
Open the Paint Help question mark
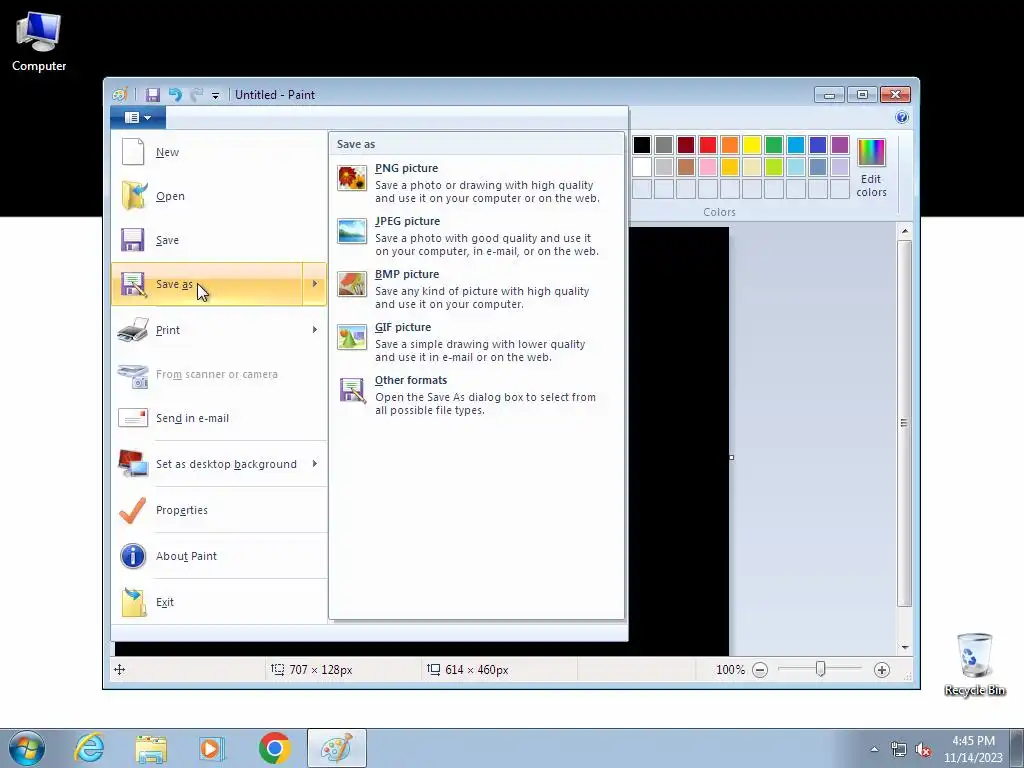coord(902,117)
